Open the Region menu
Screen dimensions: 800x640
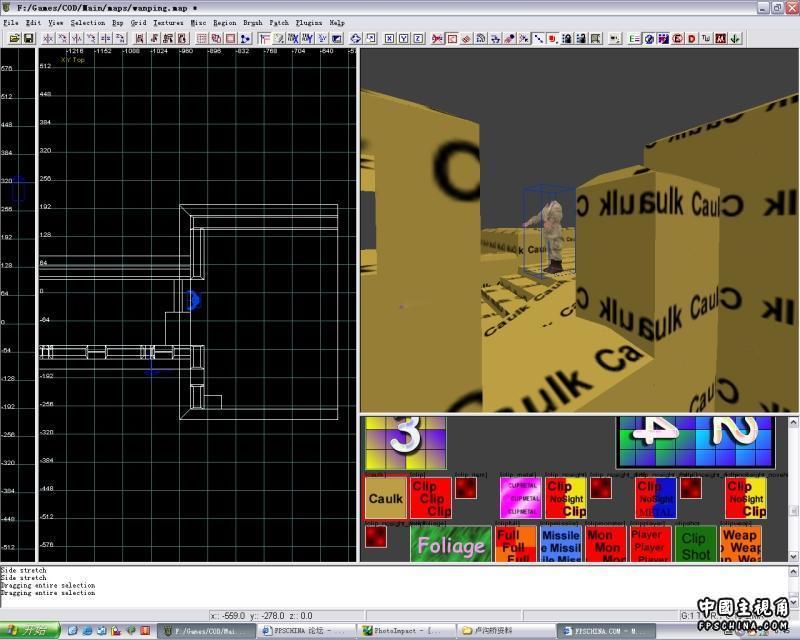(224, 22)
